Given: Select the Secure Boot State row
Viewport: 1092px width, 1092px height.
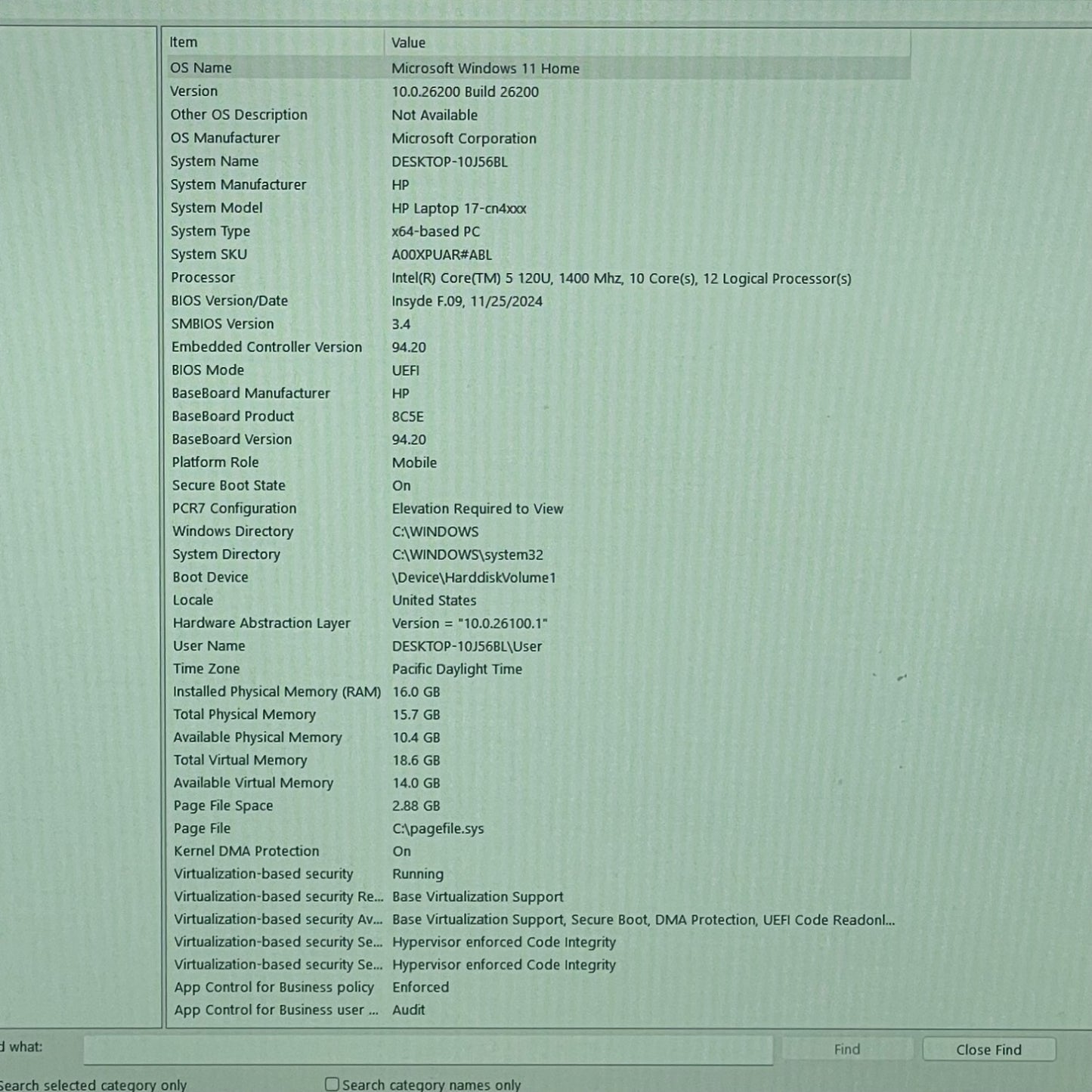Looking at the screenshot, I should (x=538, y=485).
